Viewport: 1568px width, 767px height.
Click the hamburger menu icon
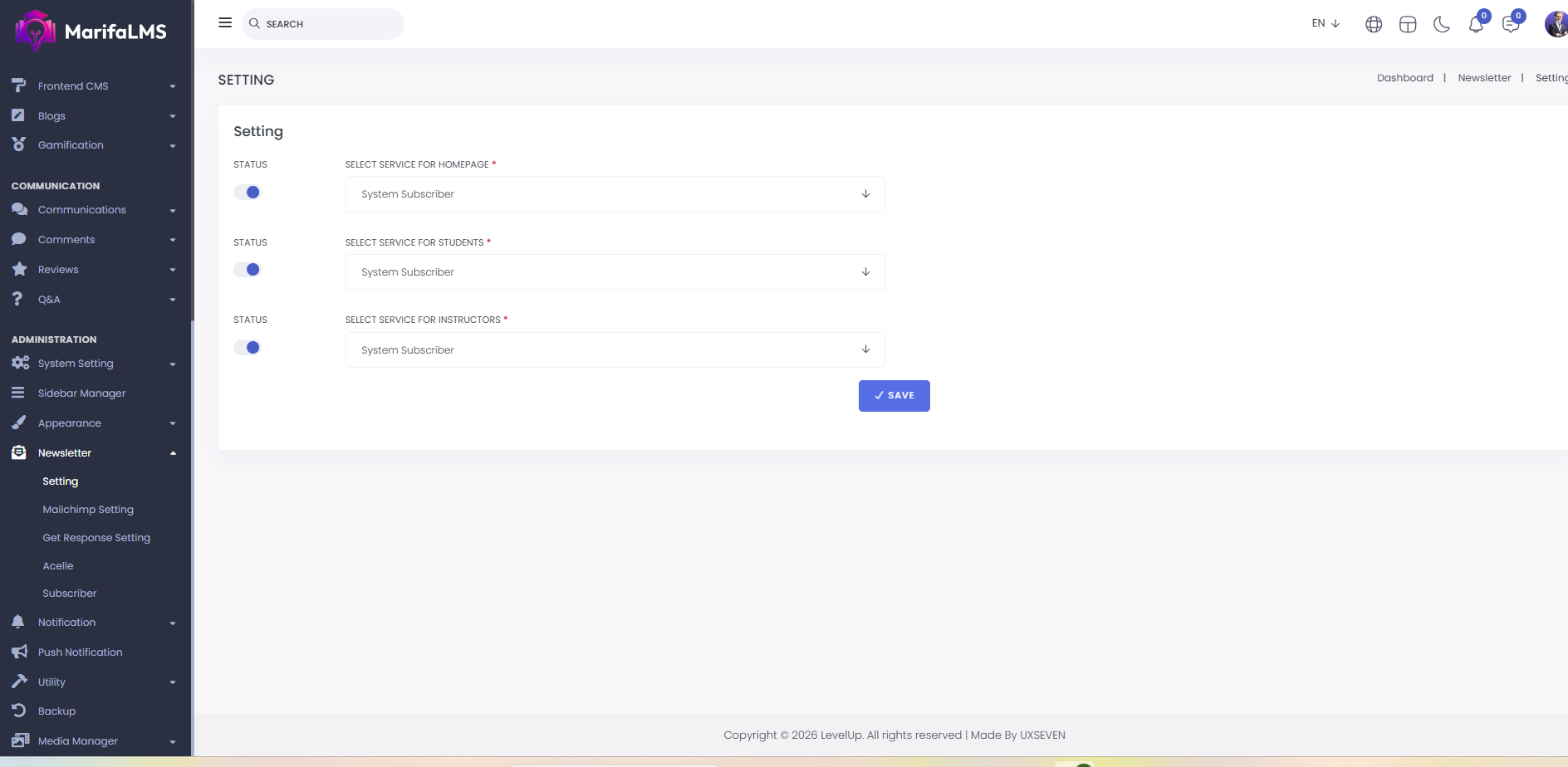[225, 23]
